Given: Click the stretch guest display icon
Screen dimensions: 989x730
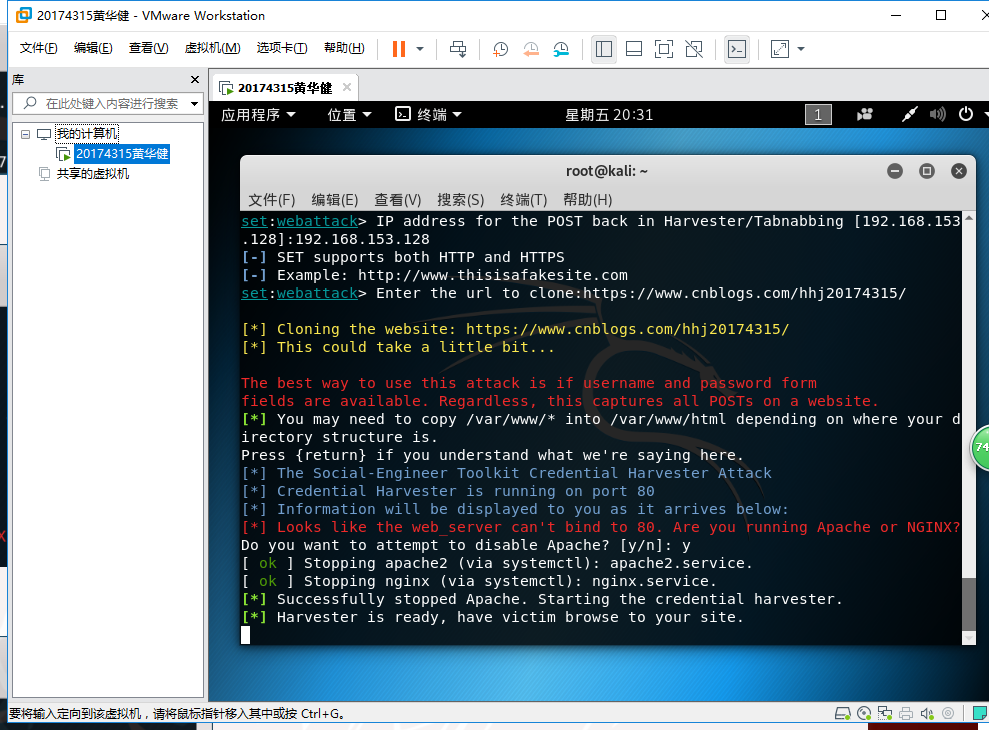Looking at the screenshot, I should [780, 49].
